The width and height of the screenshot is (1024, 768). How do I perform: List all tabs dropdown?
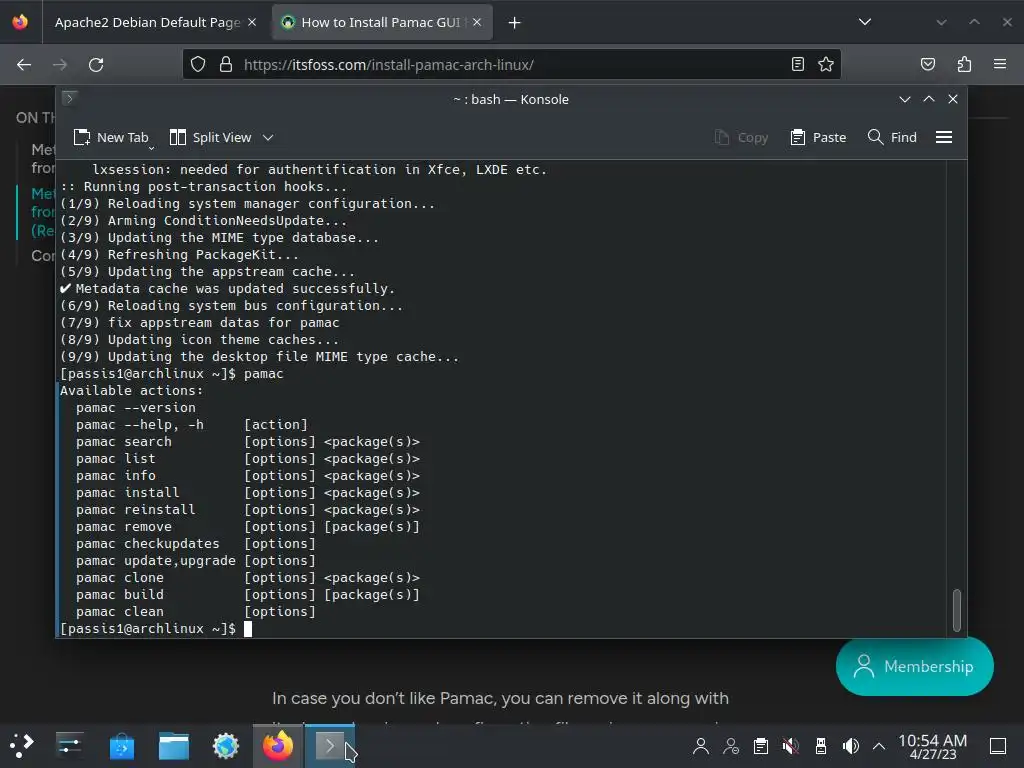[865, 22]
